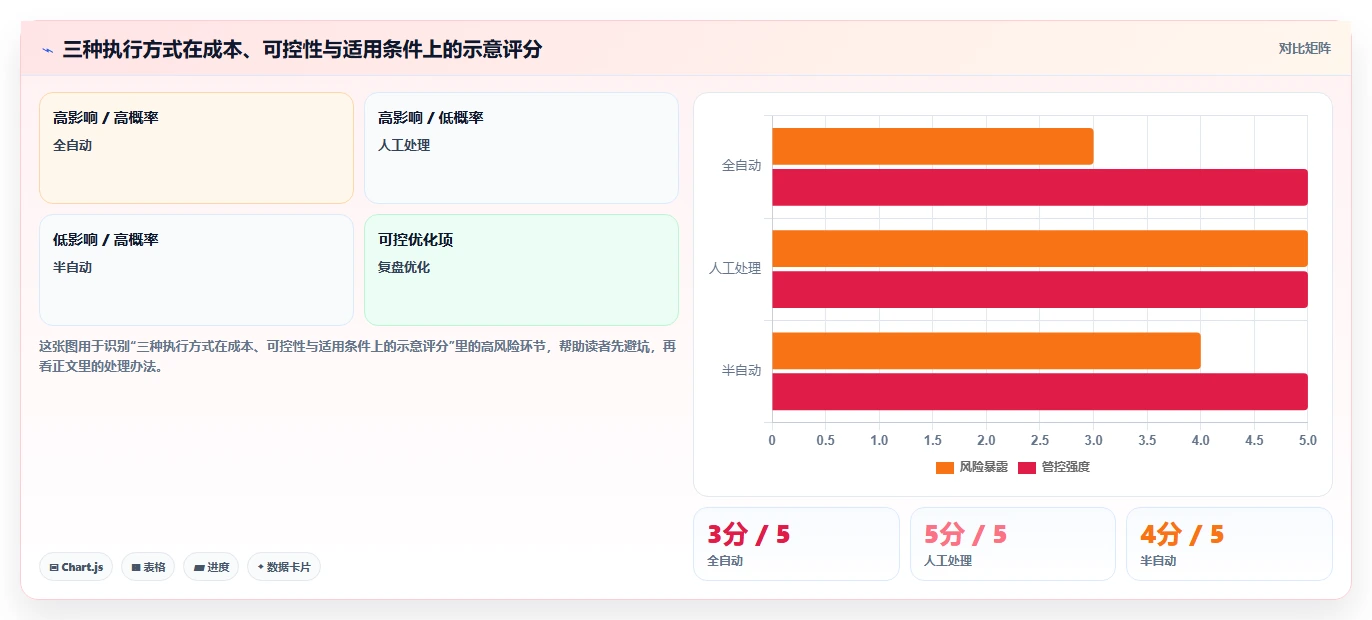This screenshot has height=620, width=1372.
Task: Click the 2.5 x-axis tick label
Action: click(1040, 440)
